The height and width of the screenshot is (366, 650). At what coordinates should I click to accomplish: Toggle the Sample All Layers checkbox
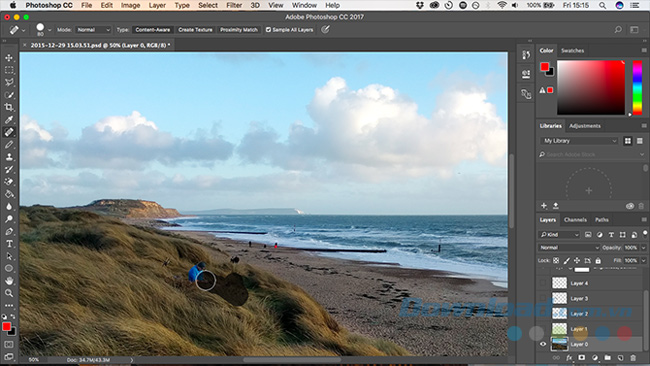[x=268, y=30]
